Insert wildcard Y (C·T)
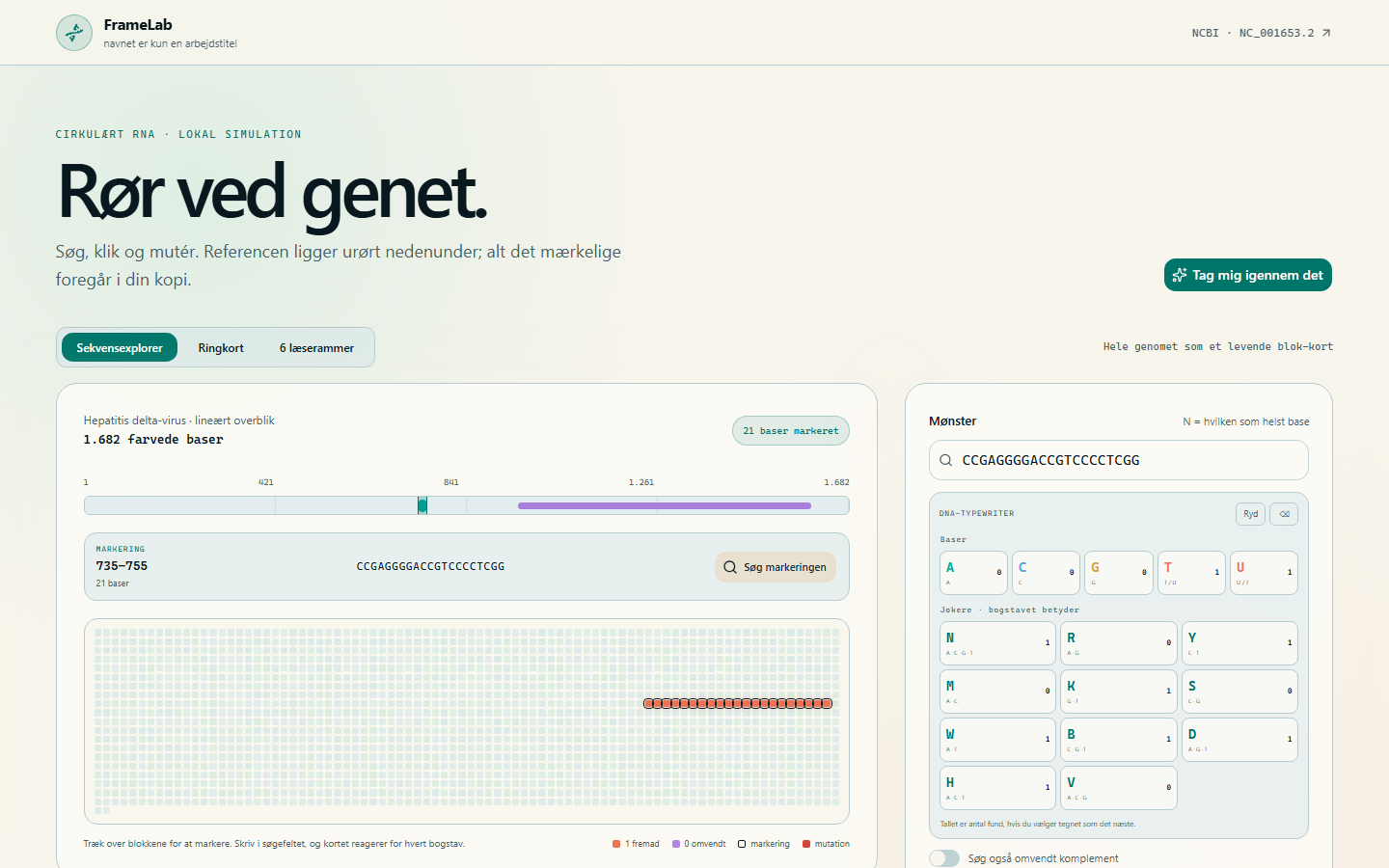The width and height of the screenshot is (1389, 868). (x=1239, y=643)
